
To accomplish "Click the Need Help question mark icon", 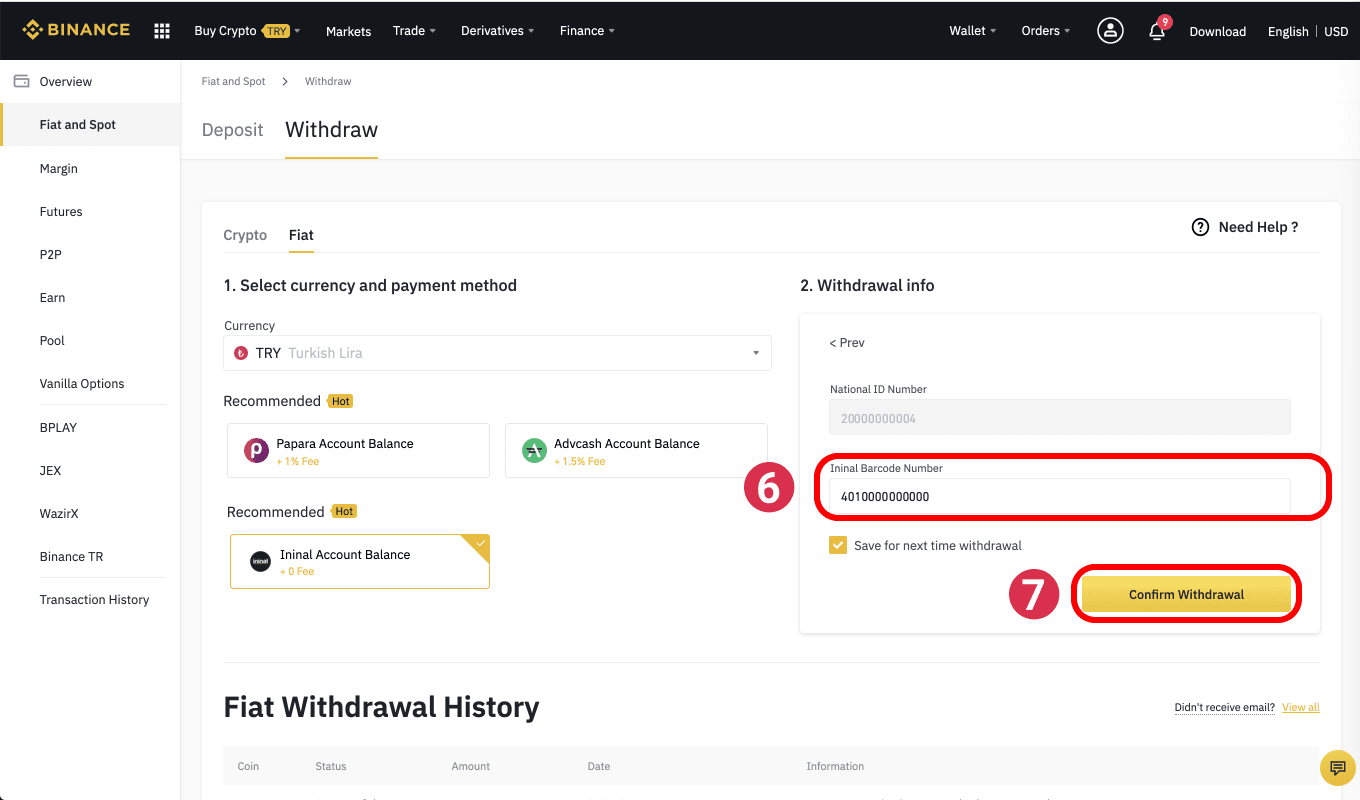I will tap(1200, 227).
